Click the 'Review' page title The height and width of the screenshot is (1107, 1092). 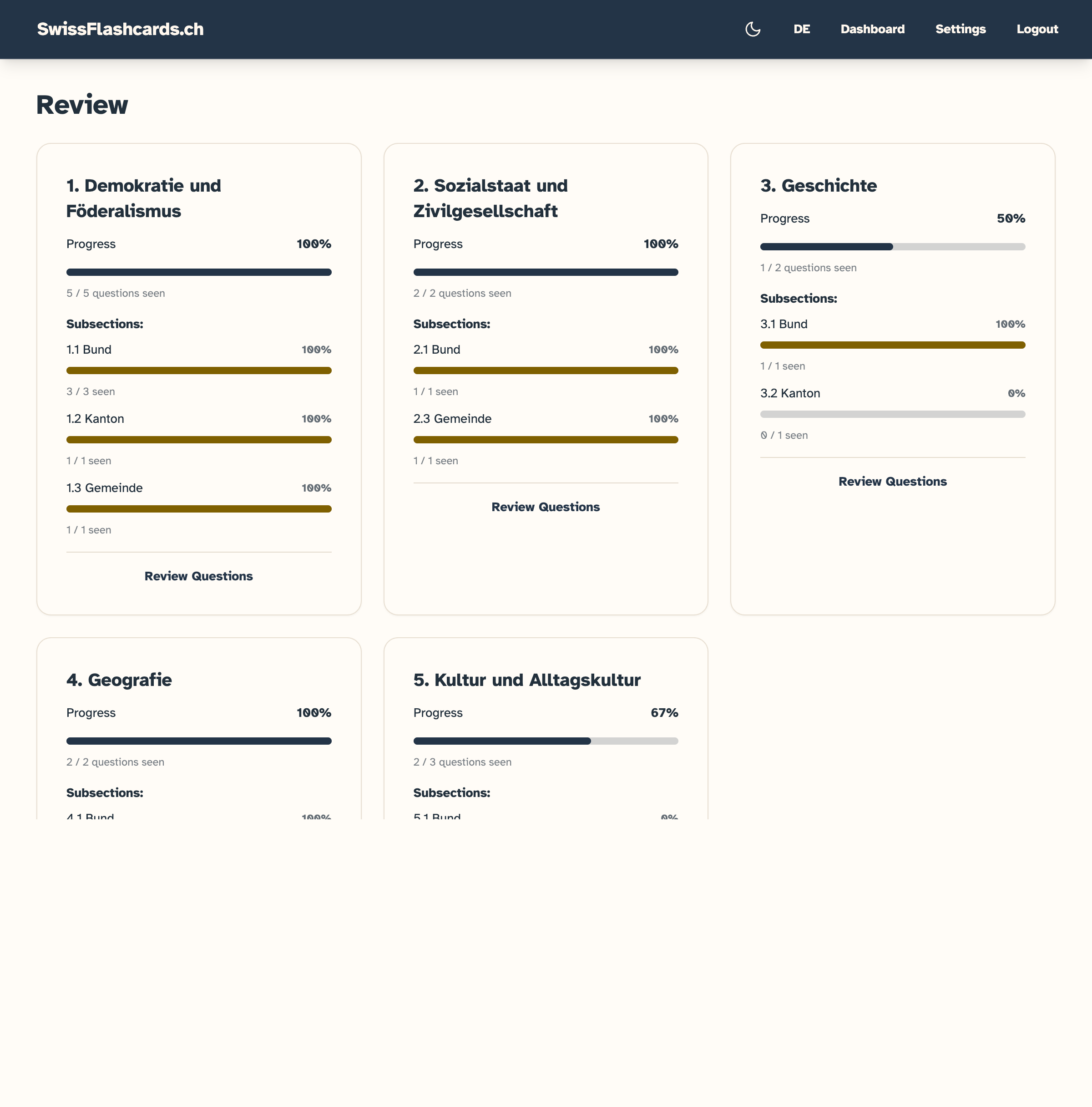pyautogui.click(x=82, y=105)
